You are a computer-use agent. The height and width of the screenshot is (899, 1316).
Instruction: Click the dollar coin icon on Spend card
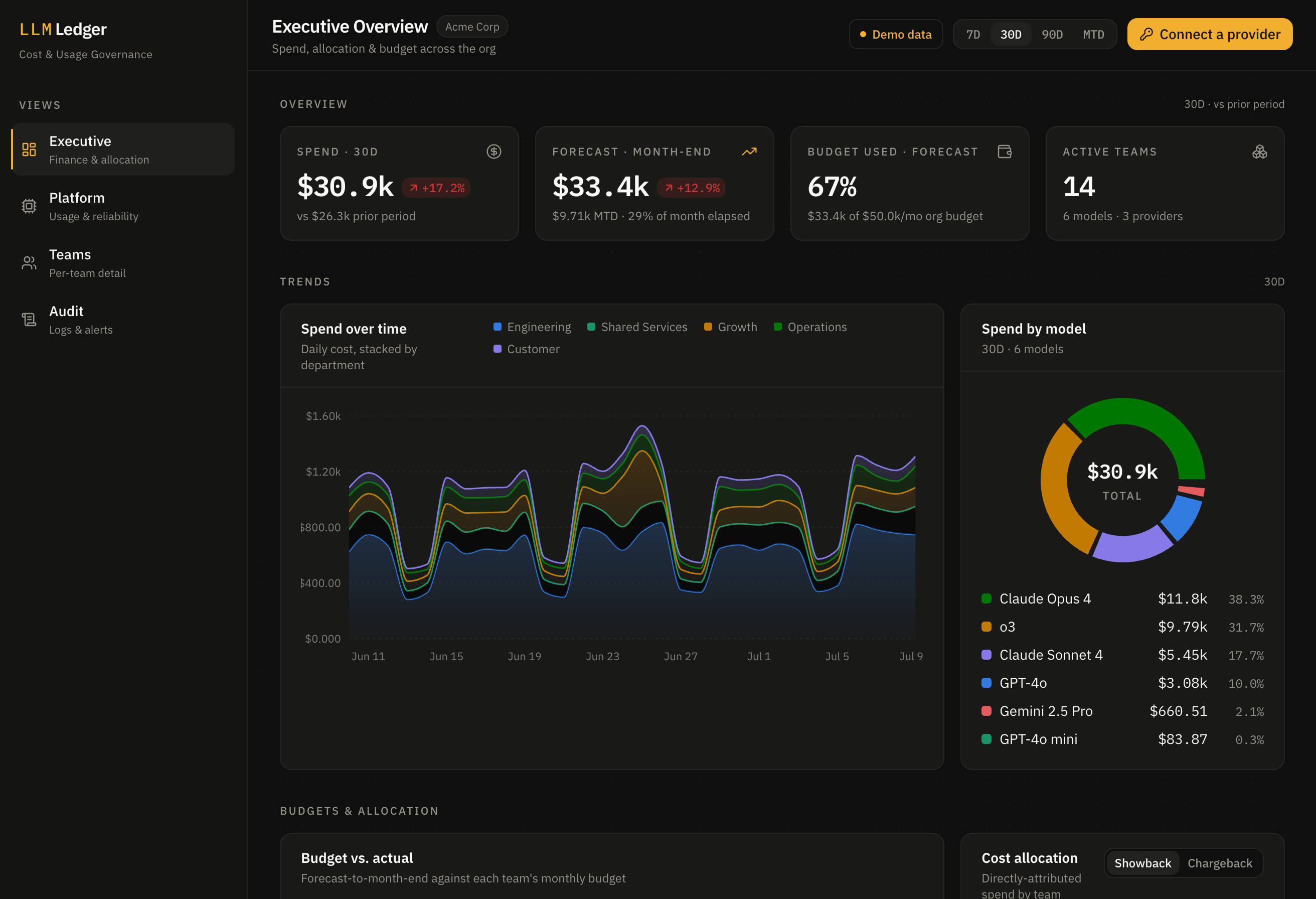pos(494,151)
